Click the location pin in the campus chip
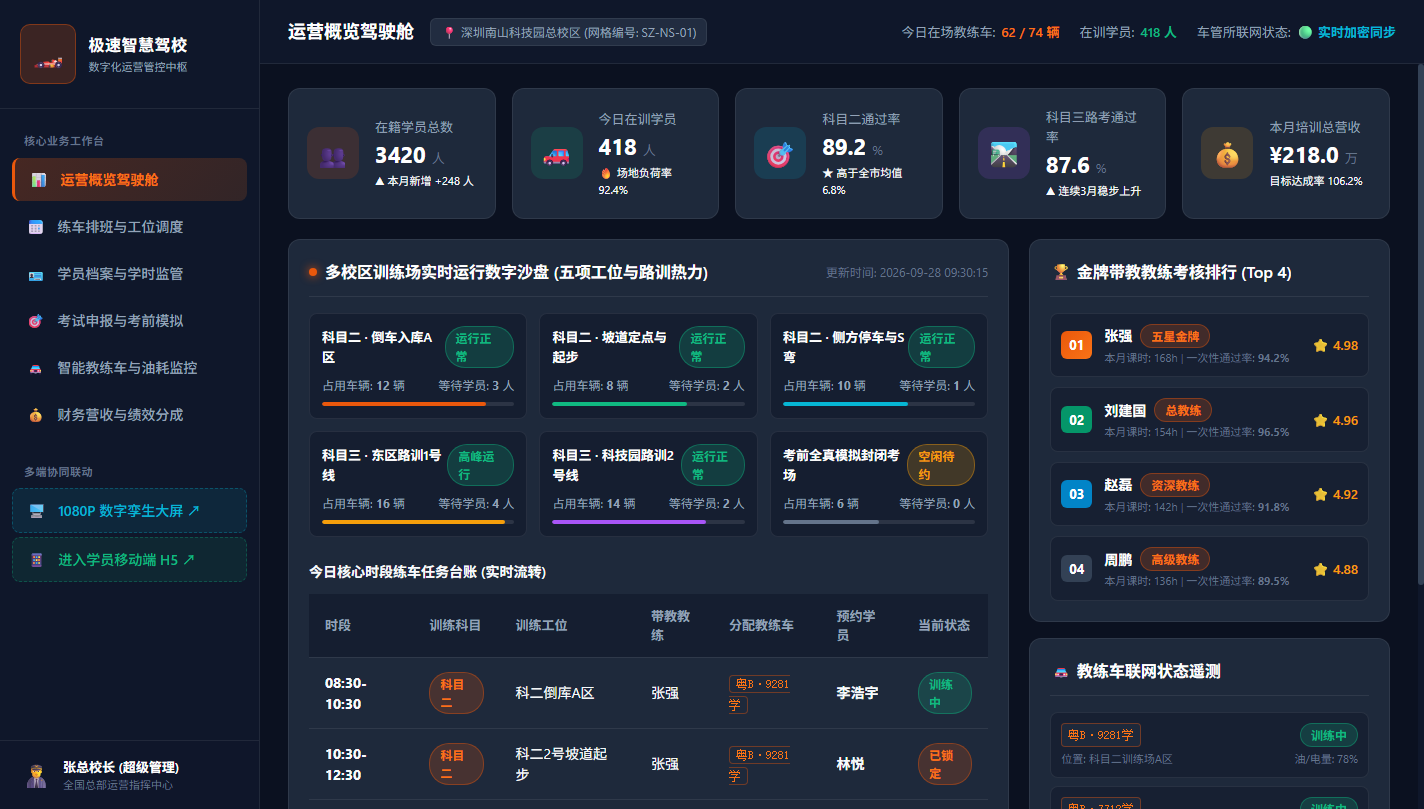The height and width of the screenshot is (809, 1424). [448, 33]
